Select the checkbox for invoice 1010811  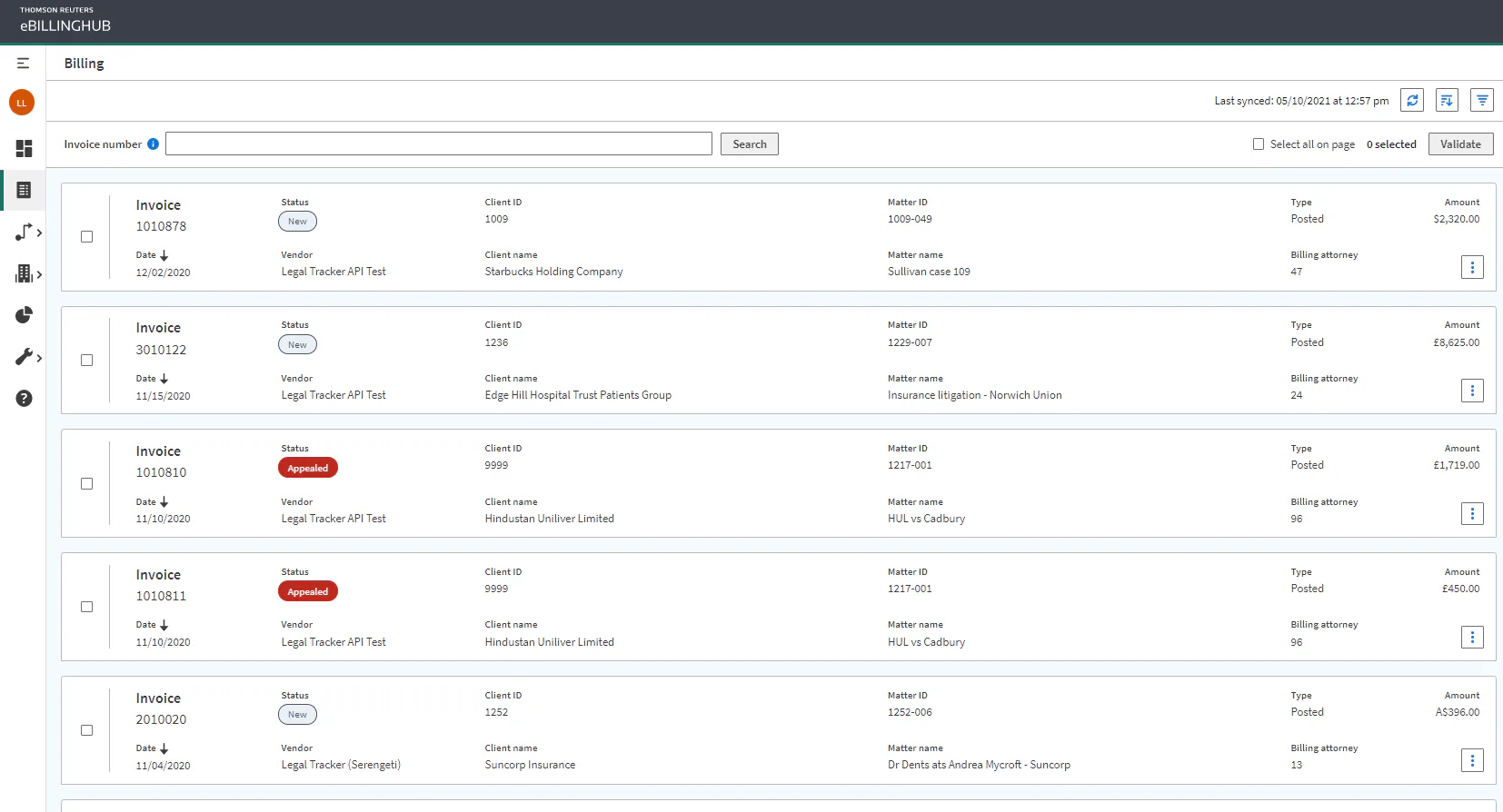tap(87, 607)
